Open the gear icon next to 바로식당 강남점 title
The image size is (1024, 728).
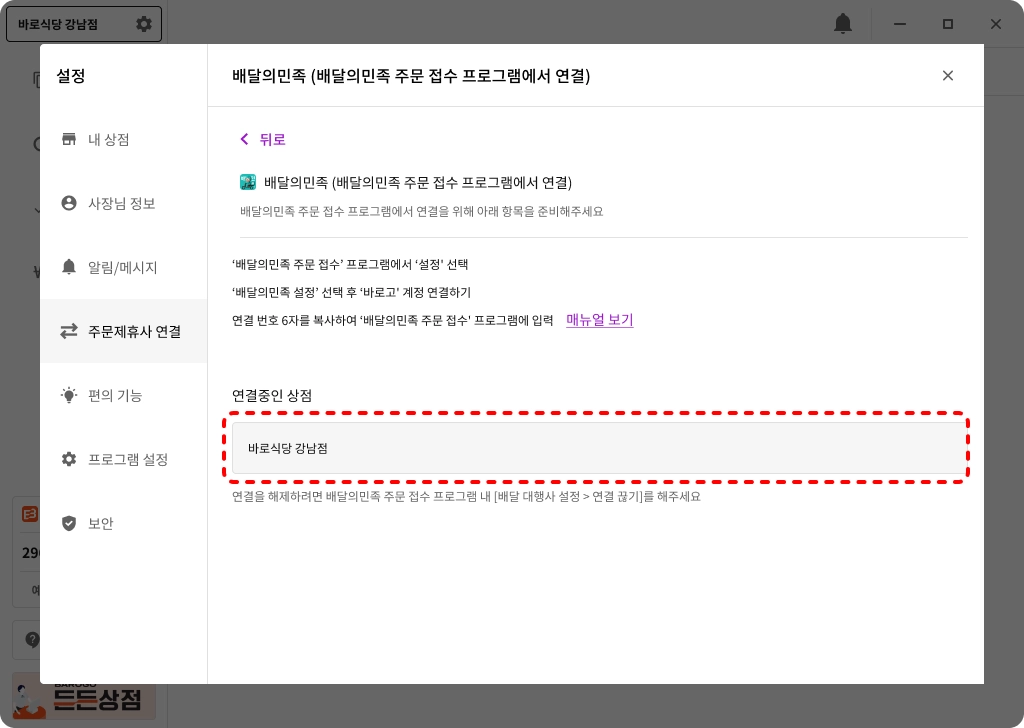(144, 24)
